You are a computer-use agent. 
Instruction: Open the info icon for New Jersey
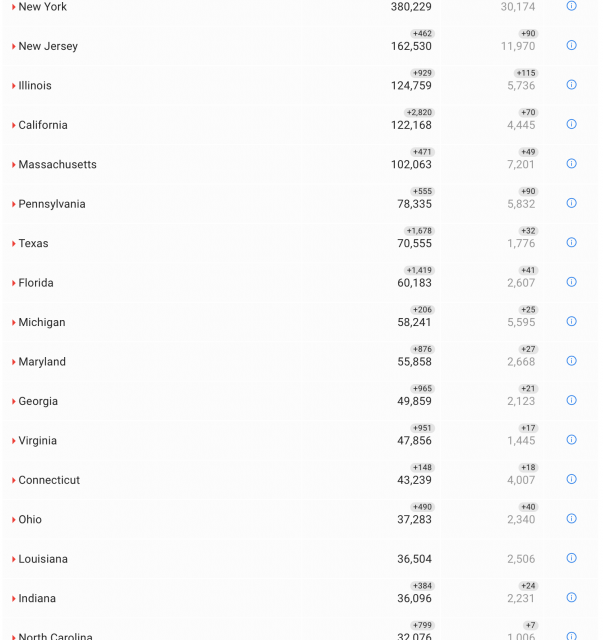(x=571, y=45)
